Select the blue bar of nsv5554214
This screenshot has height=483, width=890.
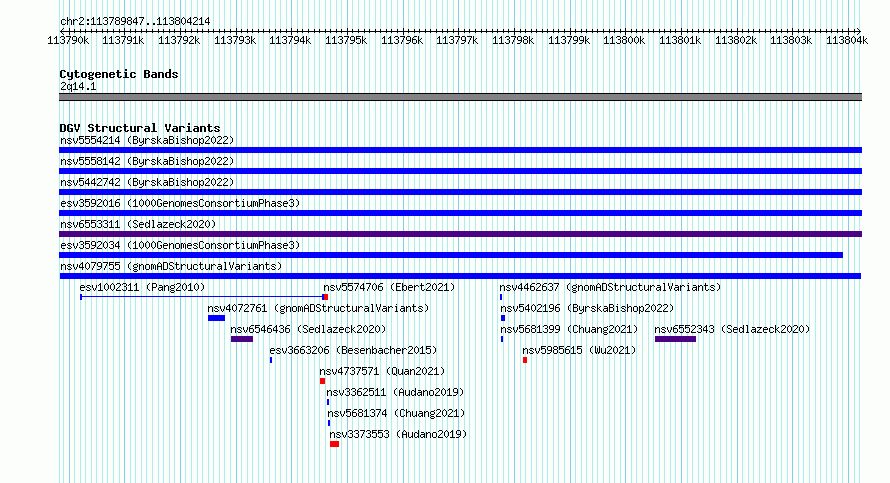460,150
